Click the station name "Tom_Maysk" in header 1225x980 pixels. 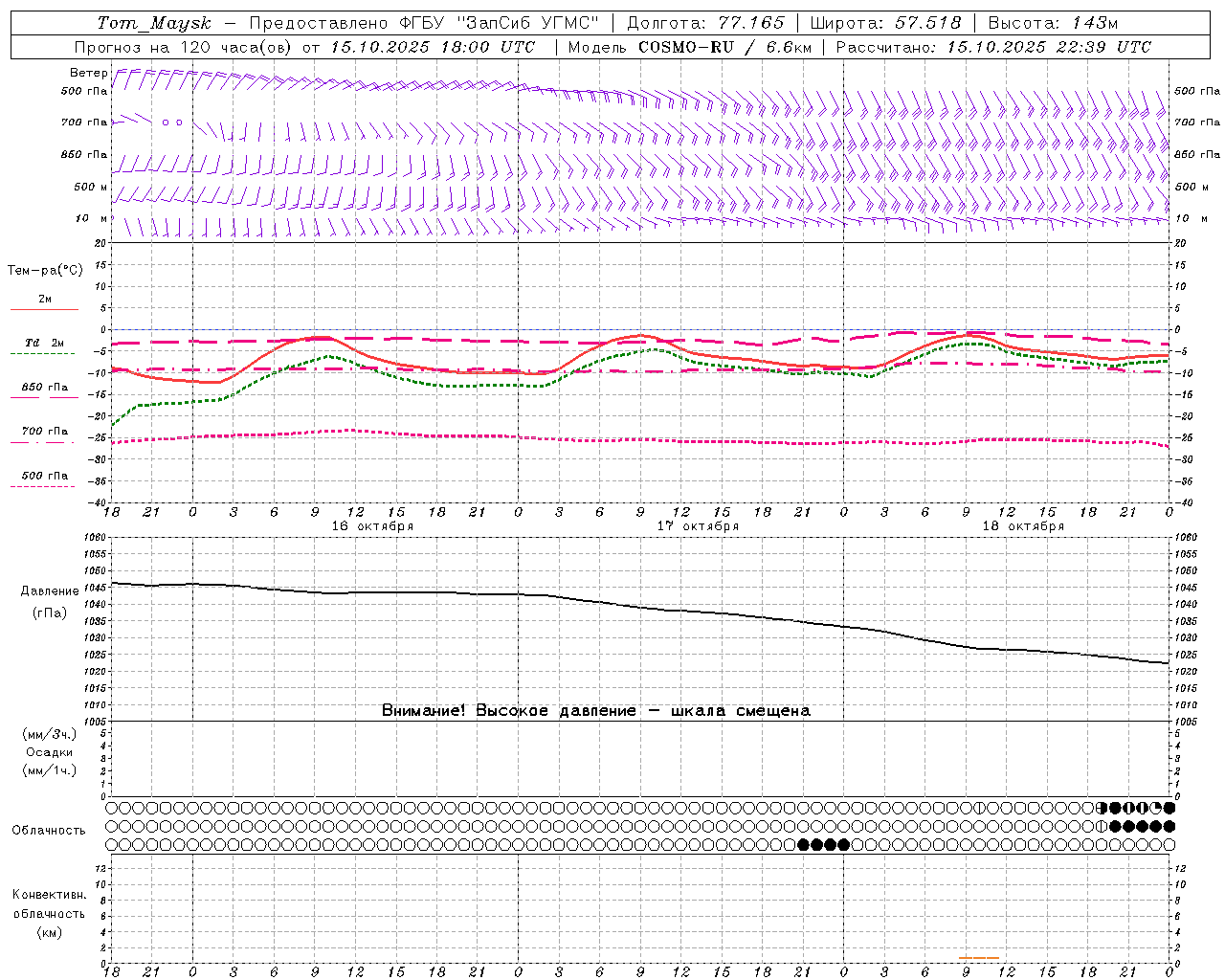tap(155, 23)
